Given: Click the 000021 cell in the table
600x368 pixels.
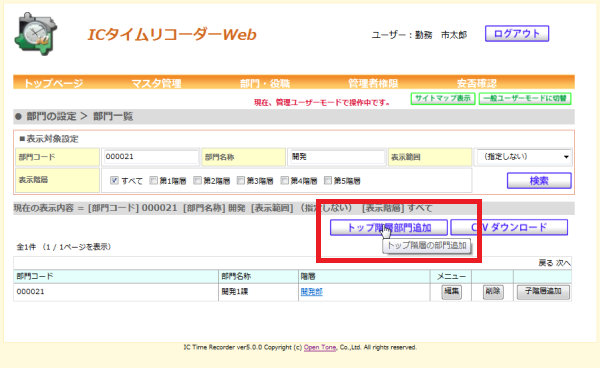Looking at the screenshot, I should click(116, 292).
